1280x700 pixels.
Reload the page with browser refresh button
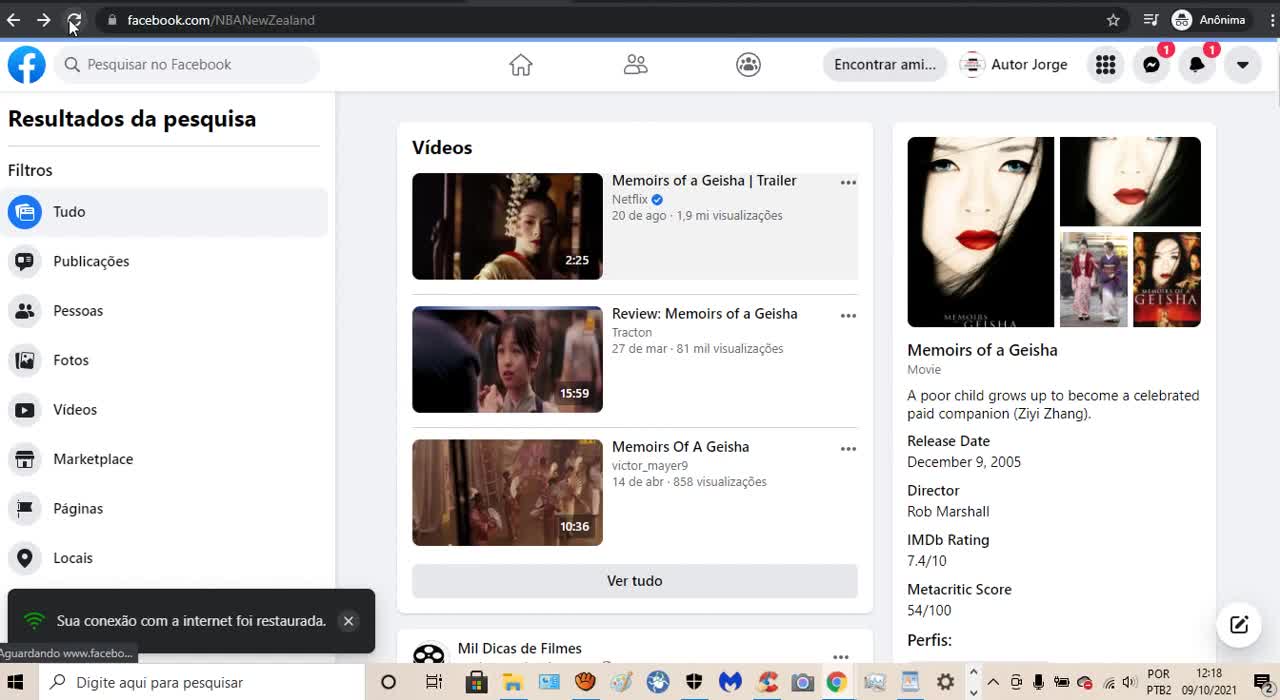click(x=74, y=20)
